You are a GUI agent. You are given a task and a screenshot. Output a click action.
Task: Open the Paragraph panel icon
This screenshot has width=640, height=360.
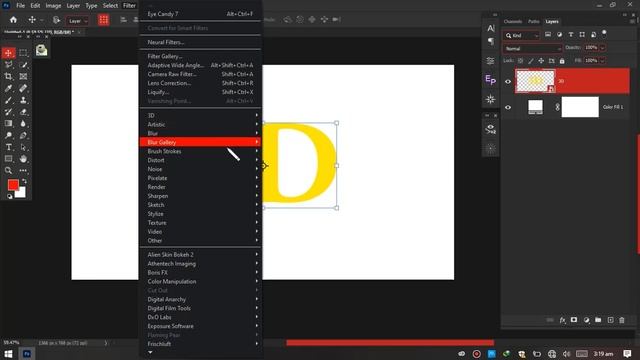pyautogui.click(x=491, y=41)
